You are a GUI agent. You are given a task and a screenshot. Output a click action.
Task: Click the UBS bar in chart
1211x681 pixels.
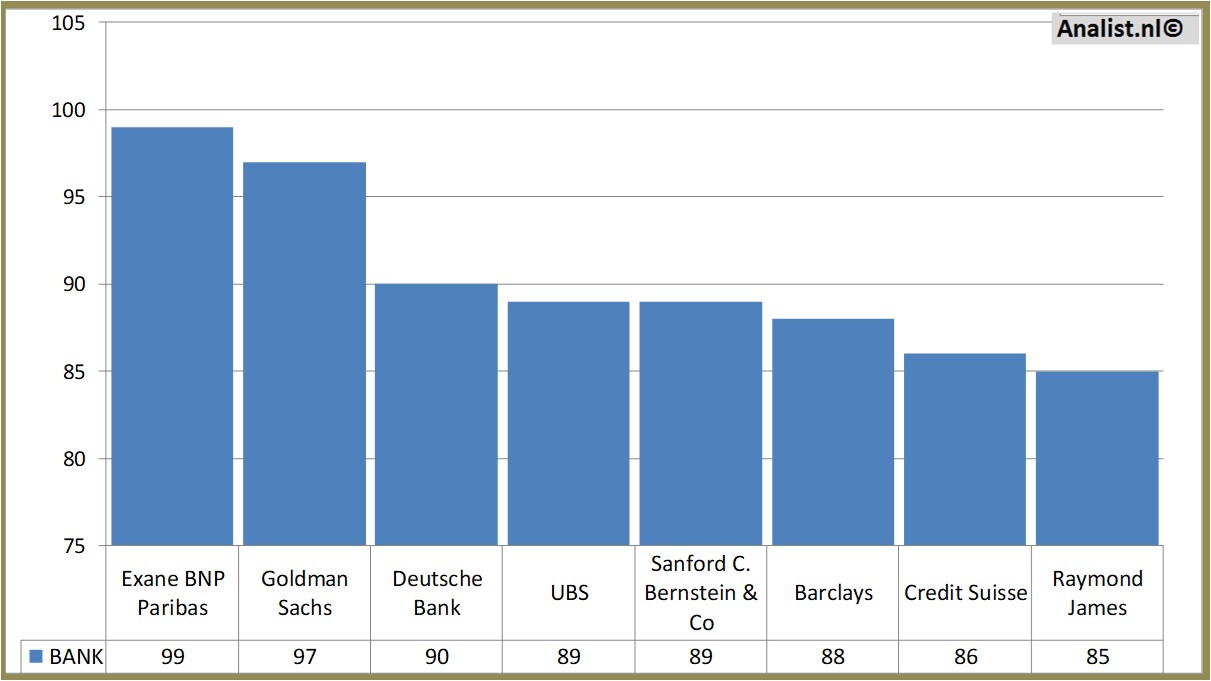(x=568, y=424)
